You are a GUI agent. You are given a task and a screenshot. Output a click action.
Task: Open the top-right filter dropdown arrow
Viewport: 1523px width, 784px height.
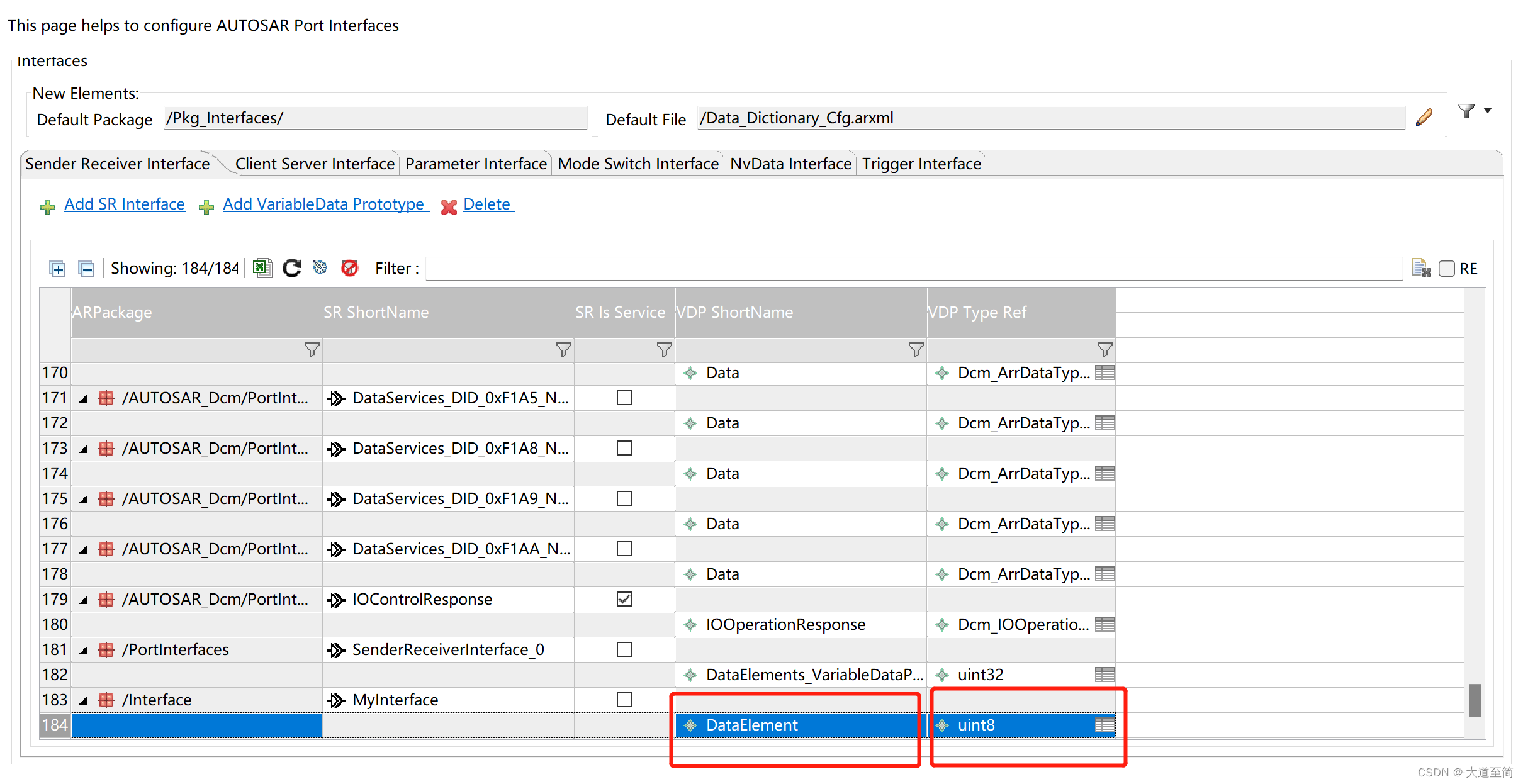1488,111
